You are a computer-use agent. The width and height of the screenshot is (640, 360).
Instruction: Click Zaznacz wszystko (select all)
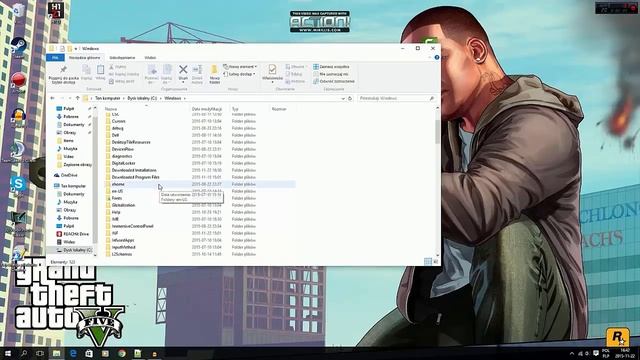click(x=331, y=67)
